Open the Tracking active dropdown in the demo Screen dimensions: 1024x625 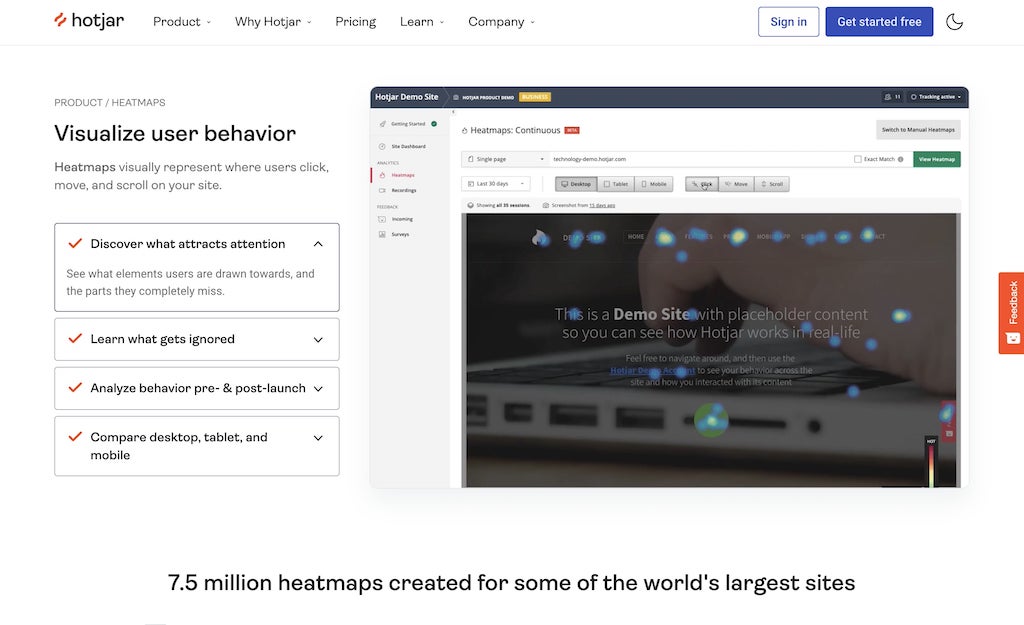point(936,97)
